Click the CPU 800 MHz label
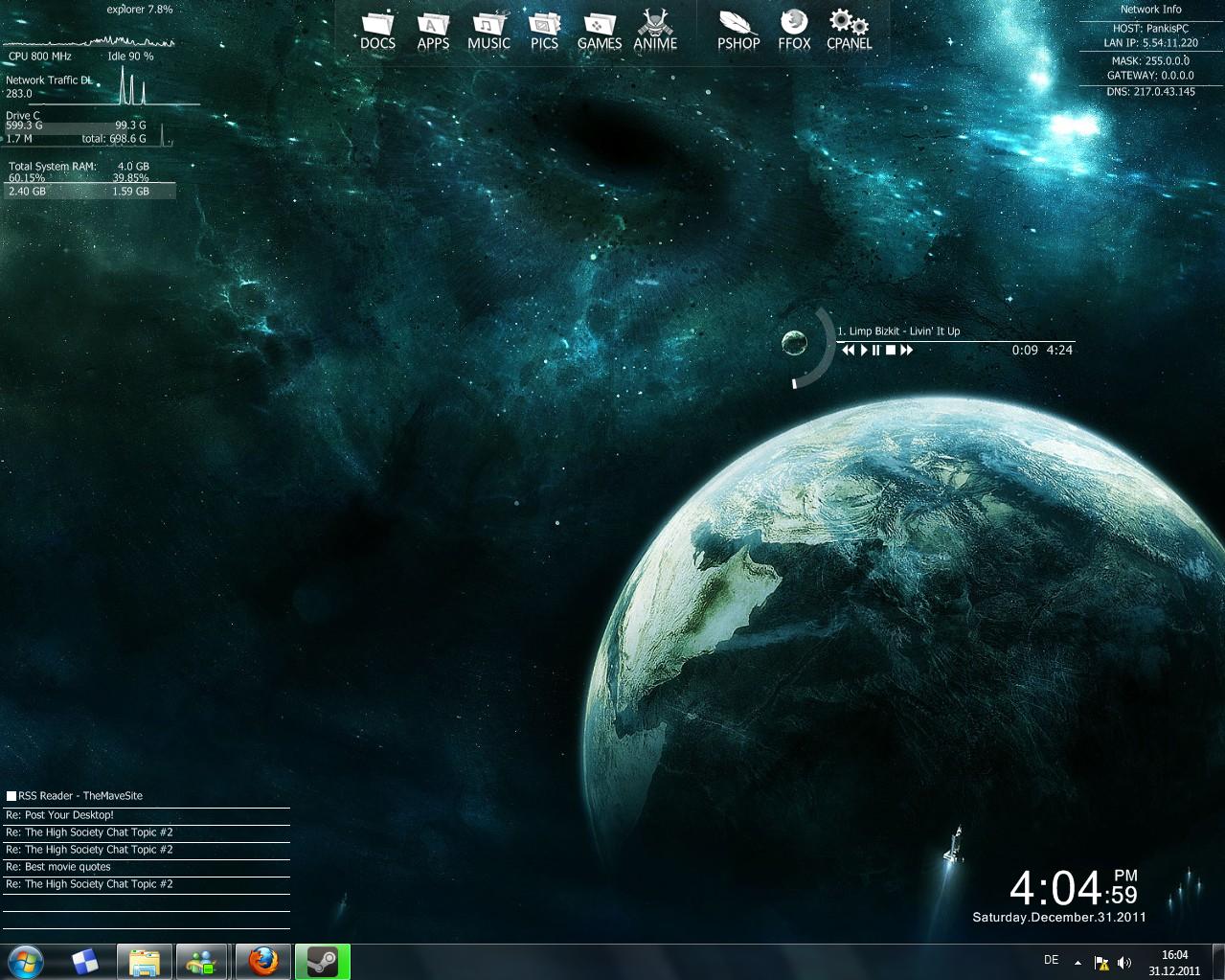Image resolution: width=1225 pixels, height=980 pixels. (x=40, y=57)
